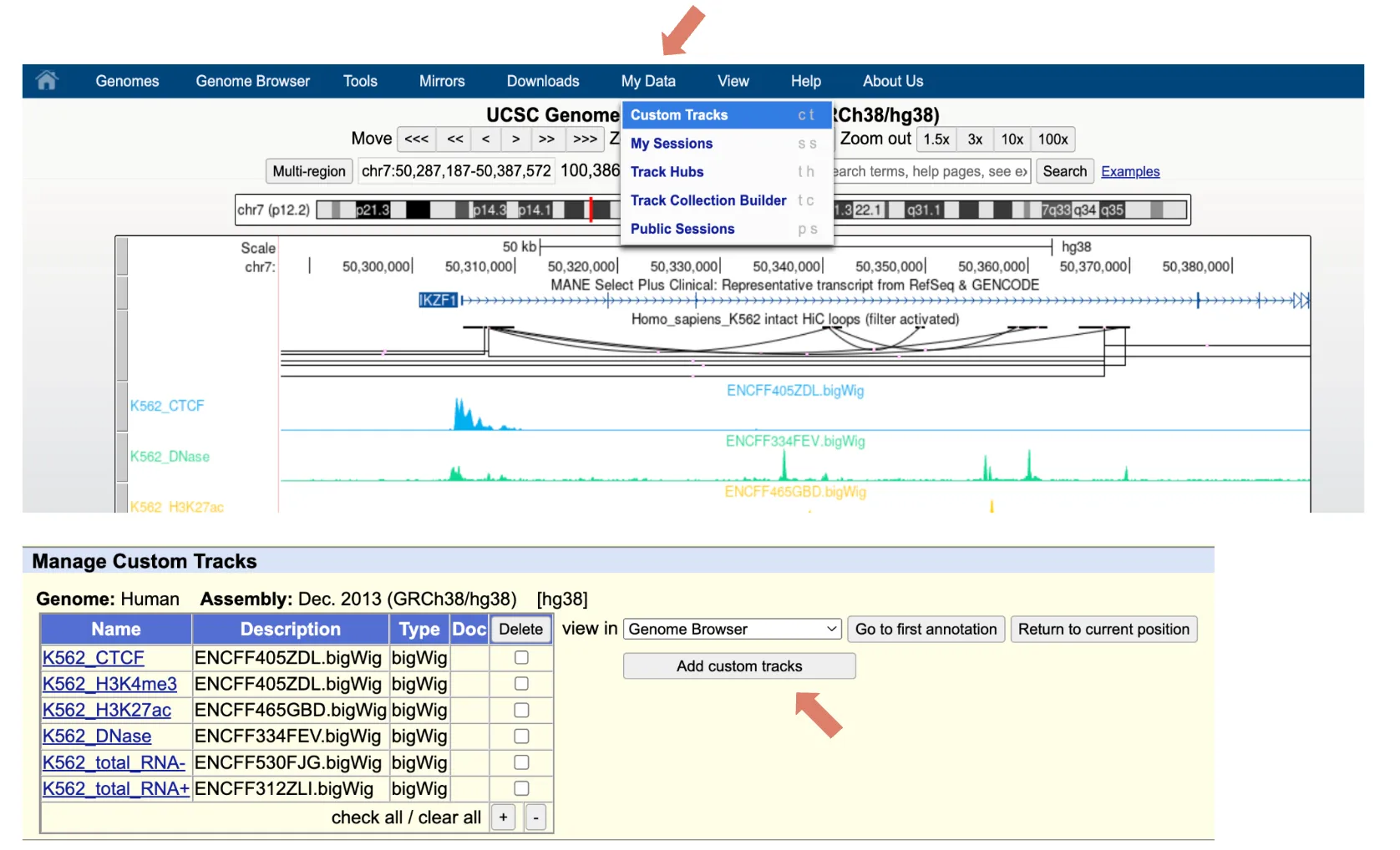Move left using the << button
The width and height of the screenshot is (1400, 850).
454,139
